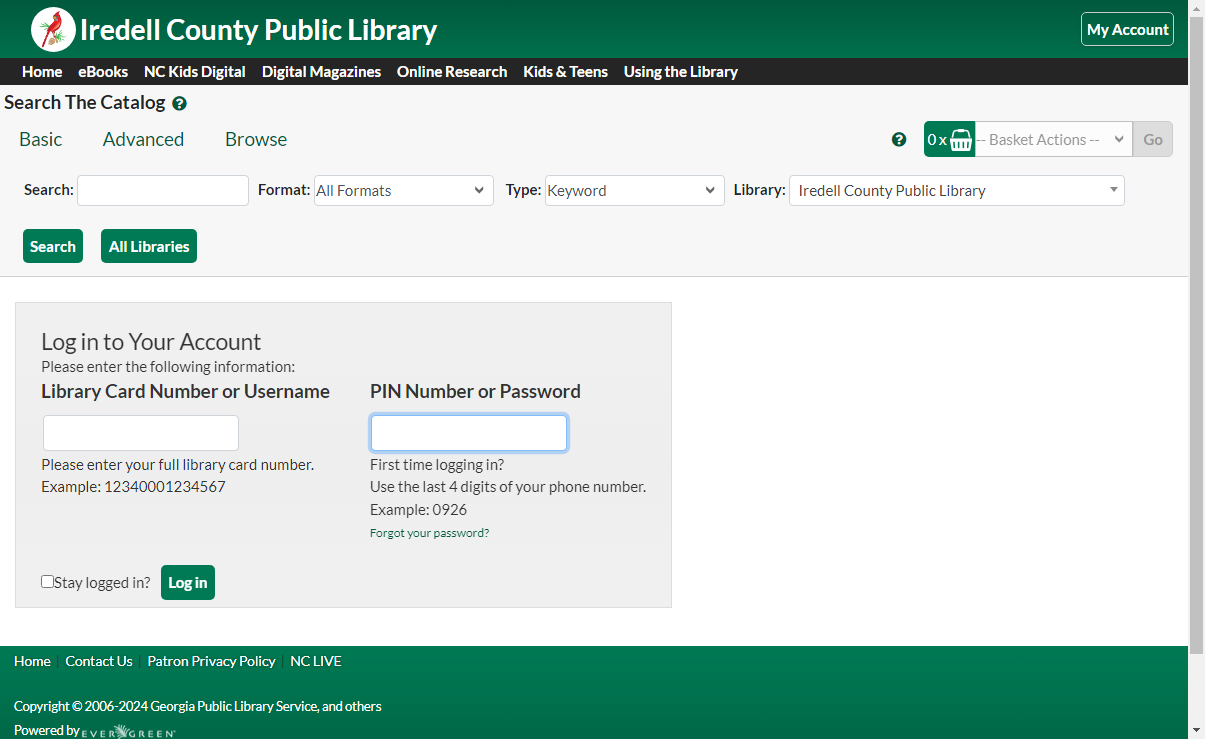Focus the PIN Number or Password field
1205x739 pixels.
(x=469, y=433)
